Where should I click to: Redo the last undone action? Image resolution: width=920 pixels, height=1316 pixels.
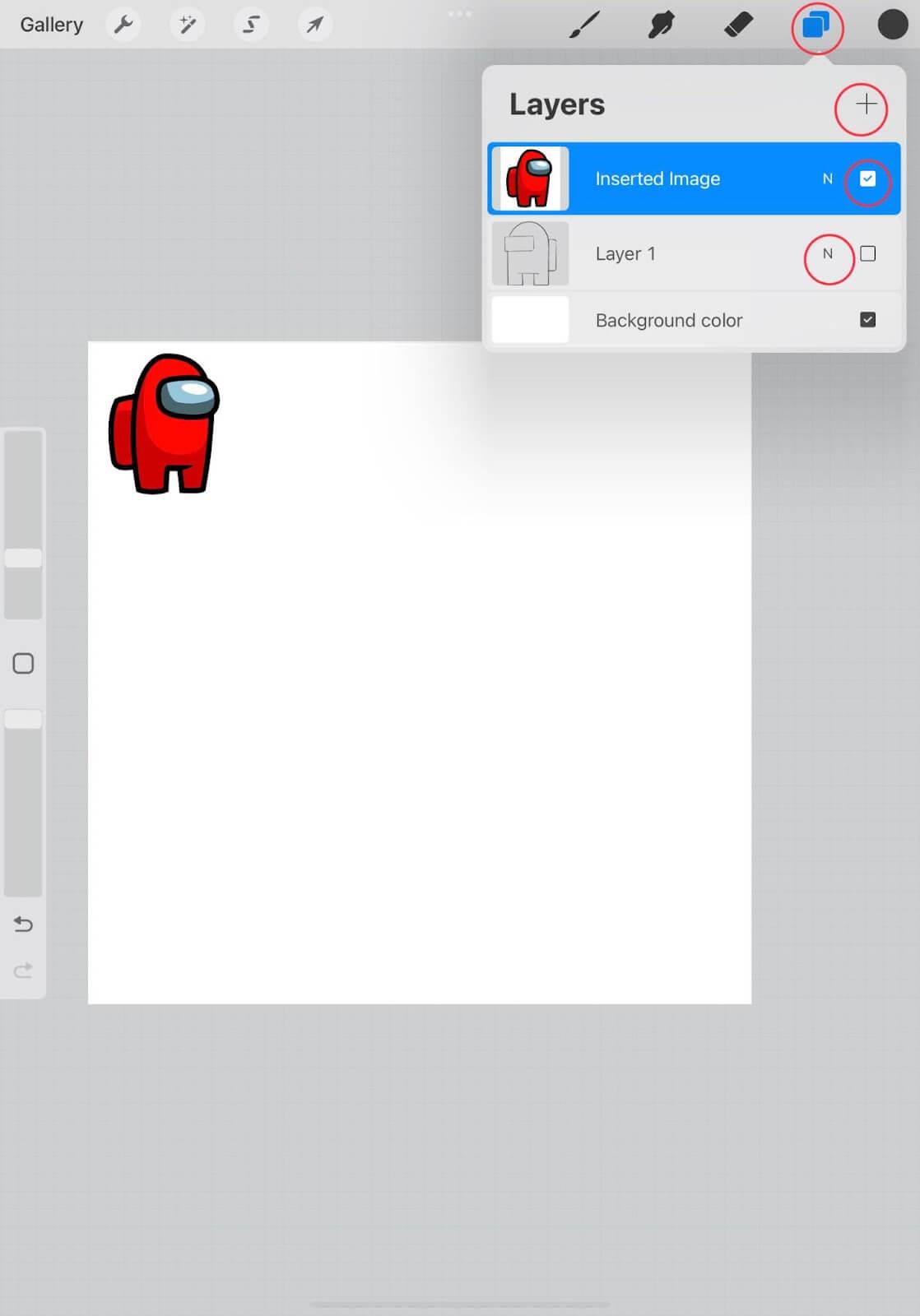coord(23,971)
